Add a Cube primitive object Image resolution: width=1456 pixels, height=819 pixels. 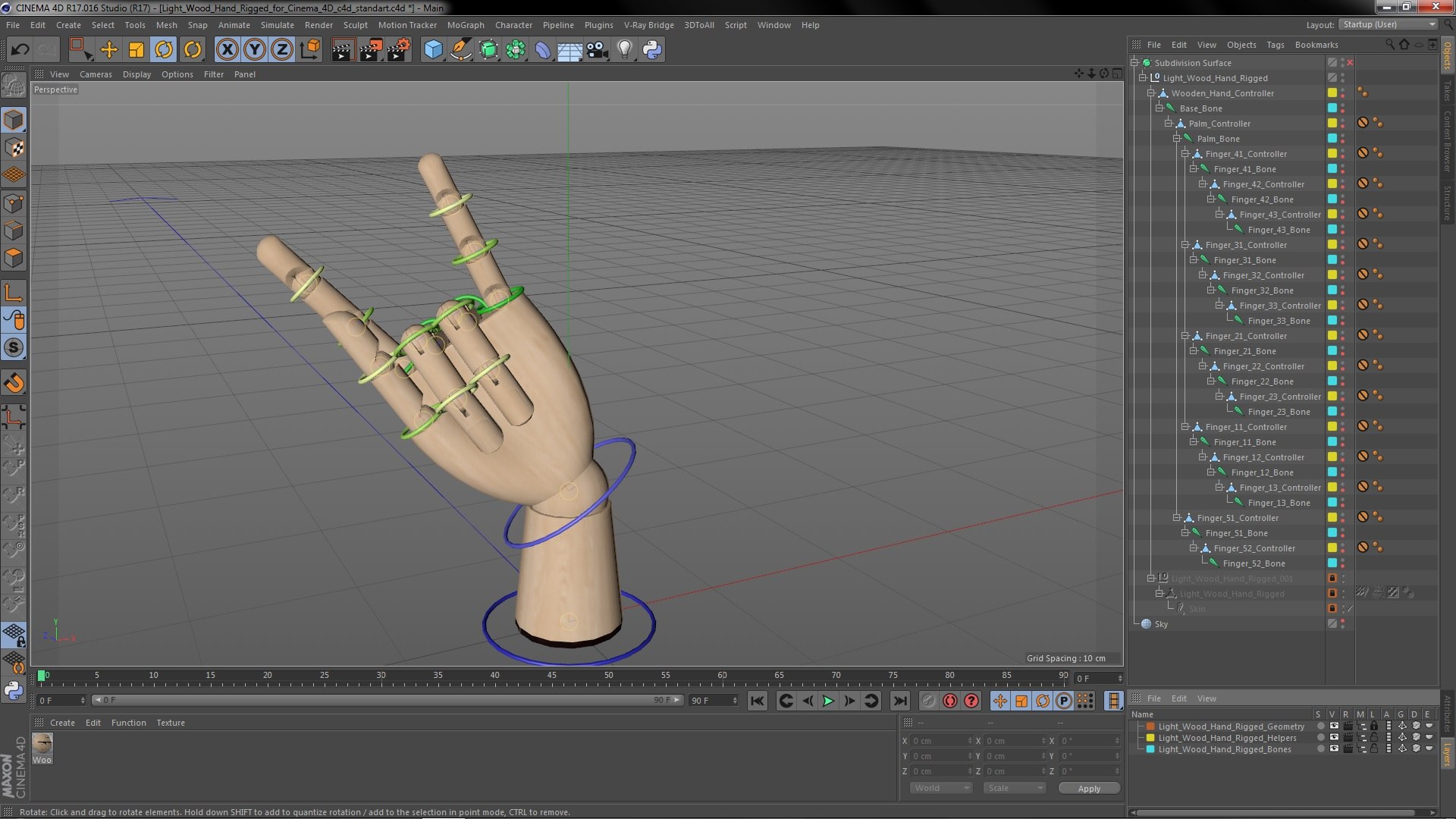[433, 50]
